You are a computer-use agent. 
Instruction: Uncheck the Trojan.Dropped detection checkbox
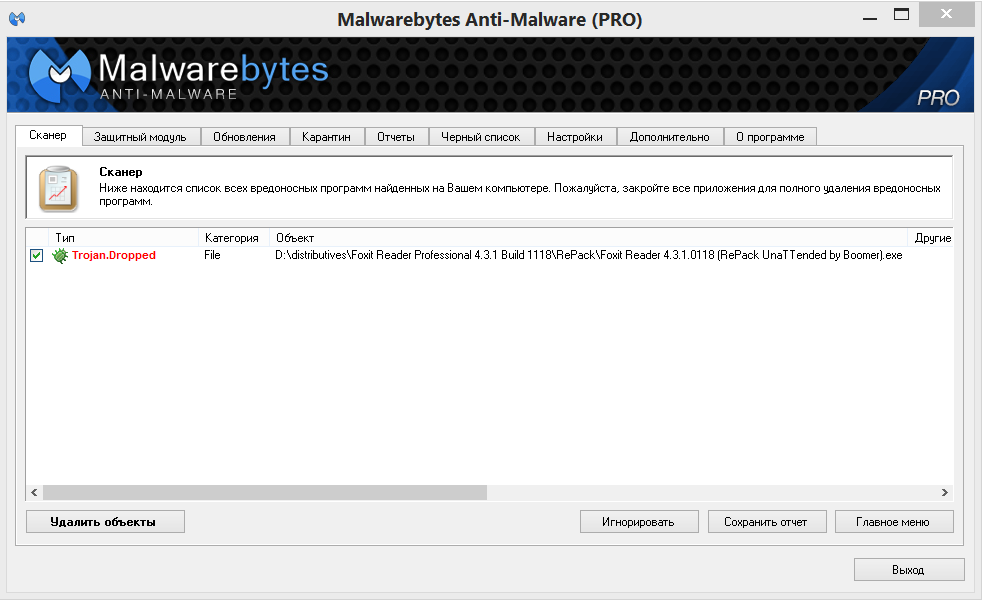coord(36,255)
